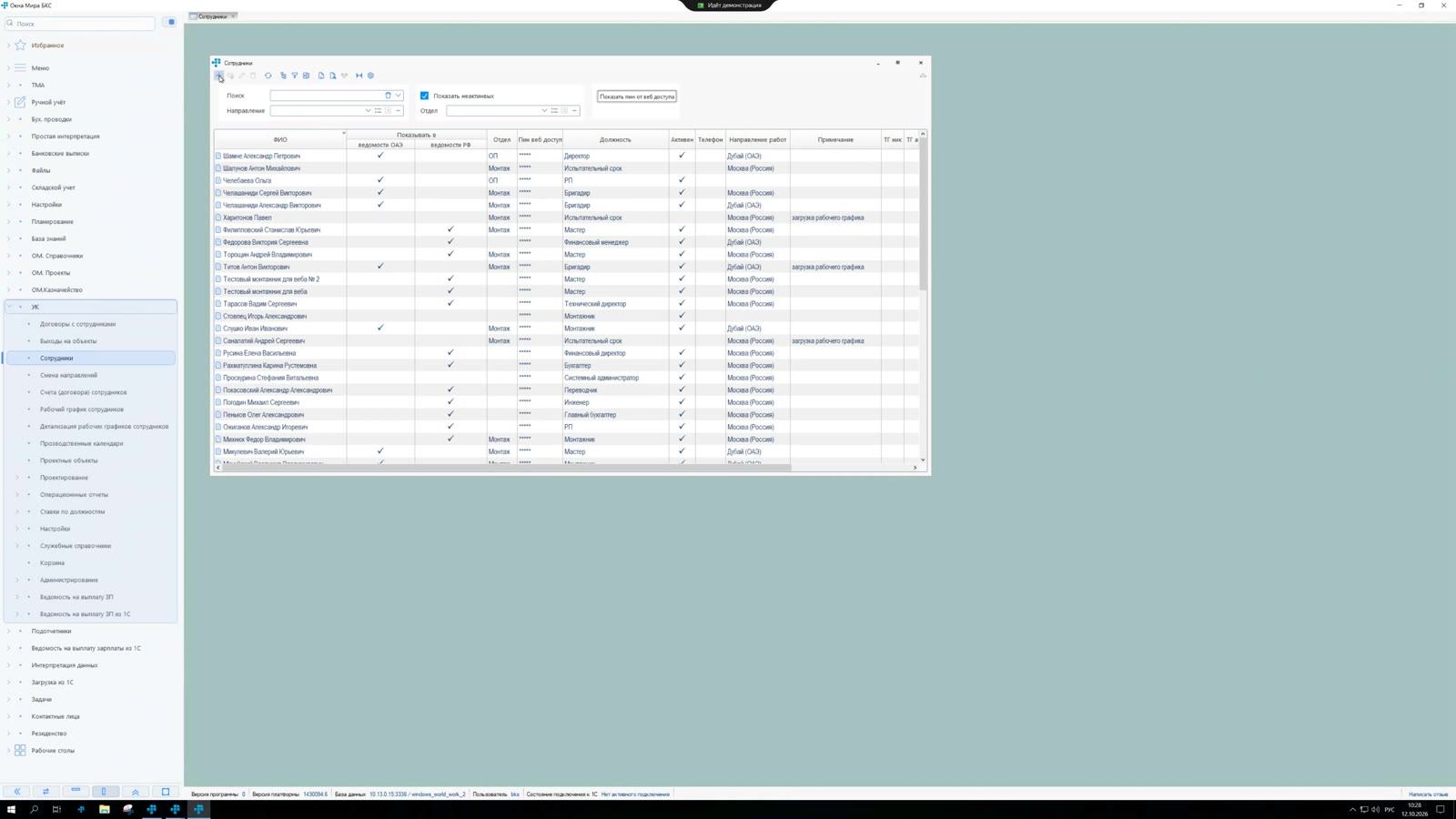Toggle Активен check for Погодин Михаил Сергеевич
Viewport: 1456px width, 819px height.
pyautogui.click(x=682, y=402)
